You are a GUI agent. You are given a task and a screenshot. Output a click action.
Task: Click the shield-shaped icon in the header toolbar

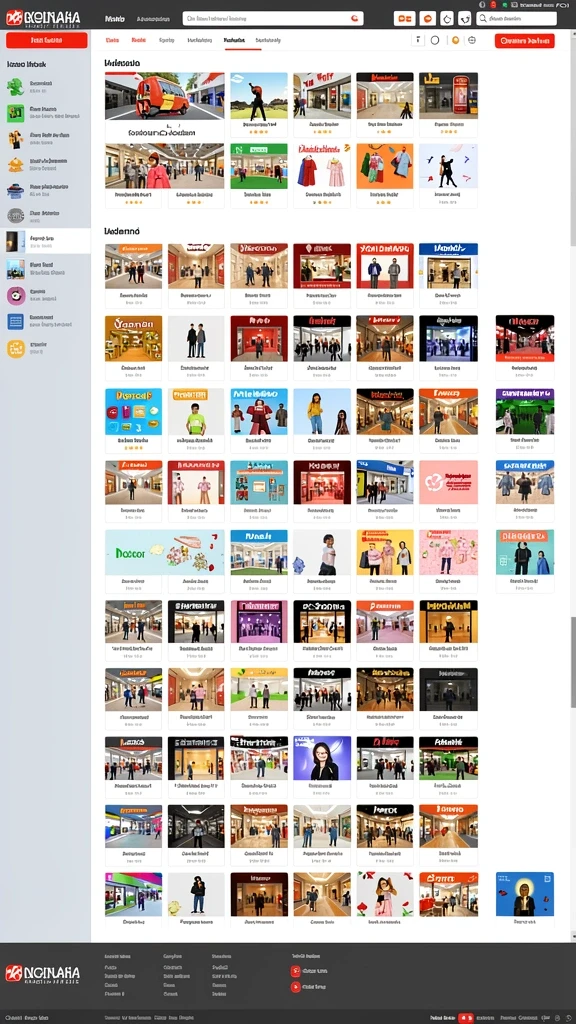tap(464, 18)
